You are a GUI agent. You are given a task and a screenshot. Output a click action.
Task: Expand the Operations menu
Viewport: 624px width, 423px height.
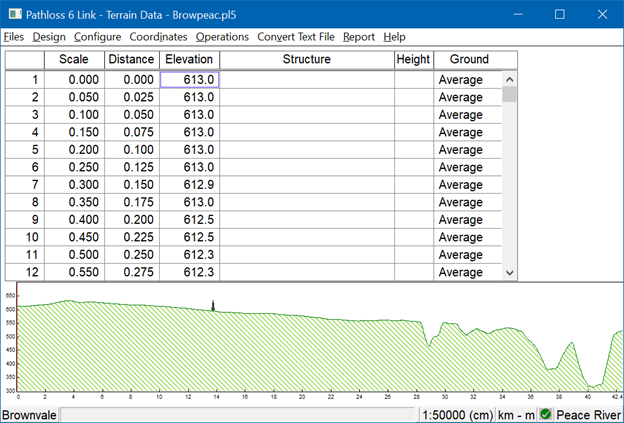pyautogui.click(x=222, y=37)
